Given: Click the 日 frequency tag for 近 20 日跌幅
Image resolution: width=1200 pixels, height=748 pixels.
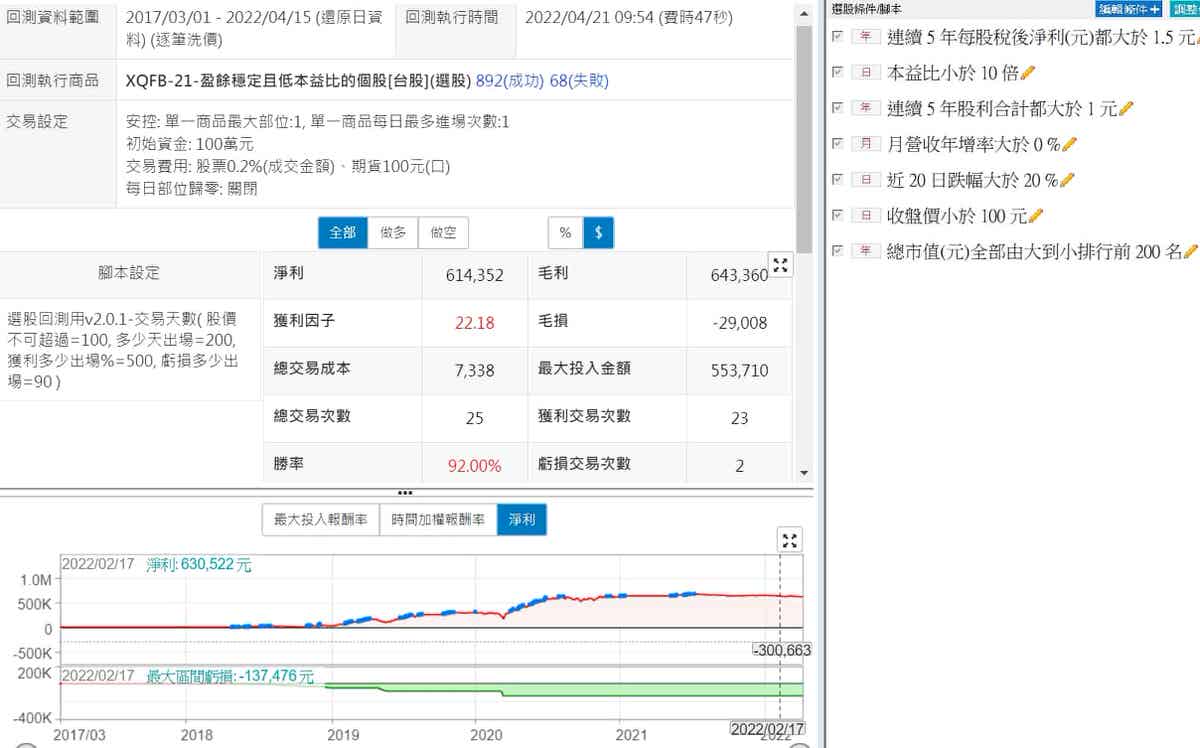Looking at the screenshot, I should (864, 180).
